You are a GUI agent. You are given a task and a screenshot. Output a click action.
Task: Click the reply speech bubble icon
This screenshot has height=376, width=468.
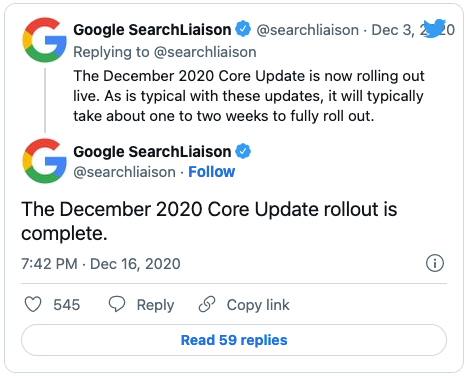(117, 304)
